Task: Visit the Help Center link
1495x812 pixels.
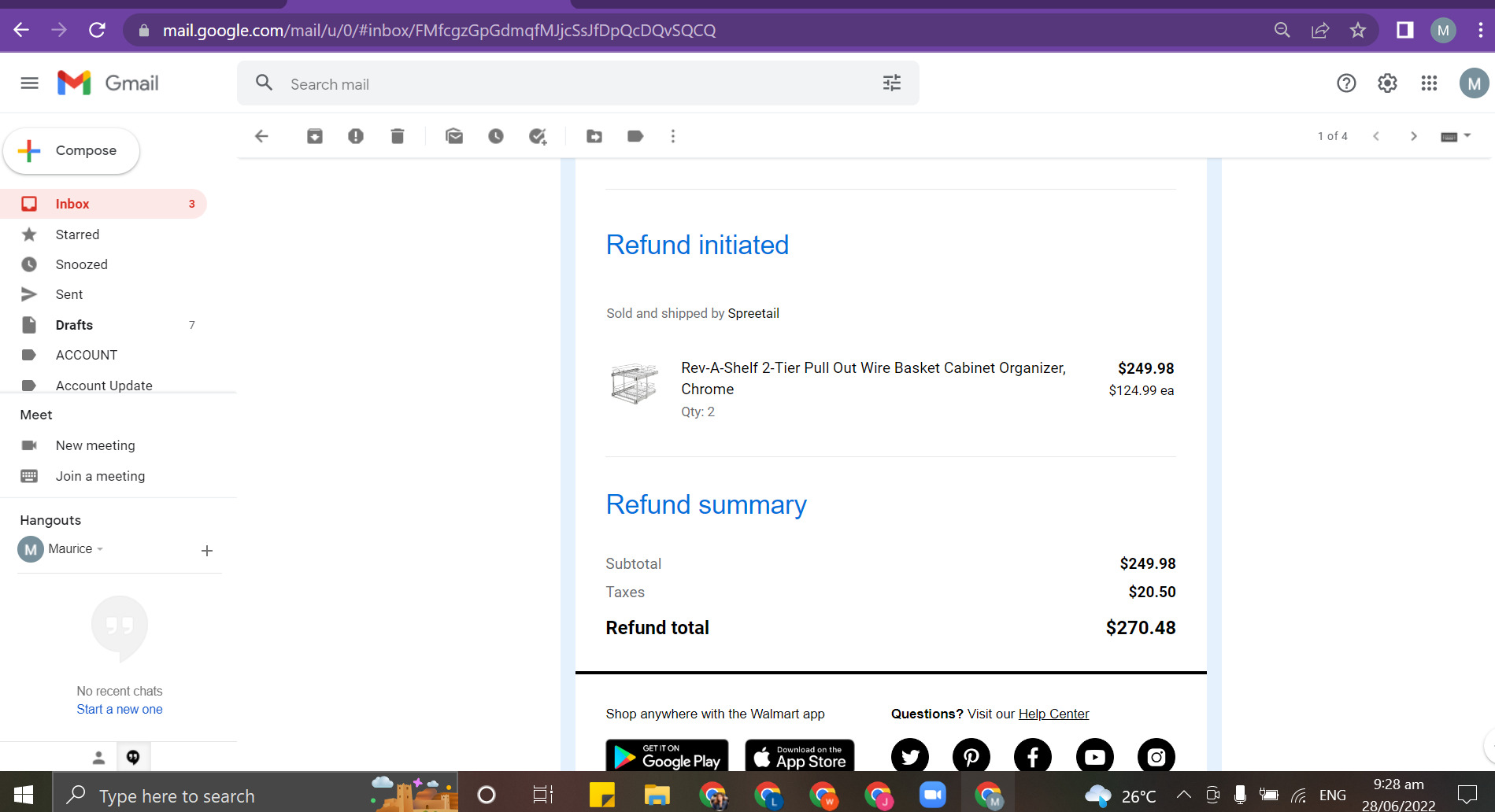Action: coord(1053,714)
